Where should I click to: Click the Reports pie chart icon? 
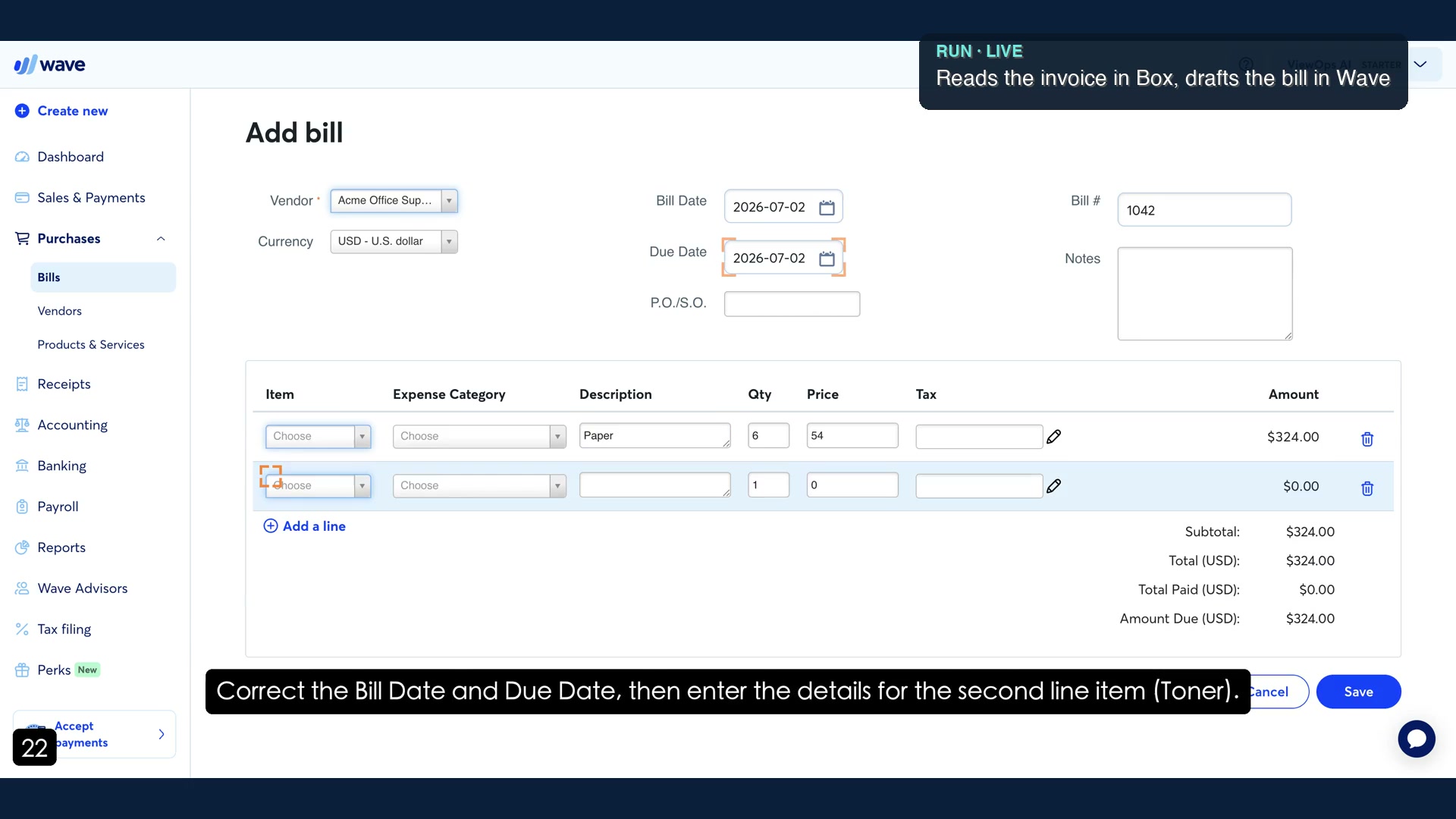tap(22, 548)
